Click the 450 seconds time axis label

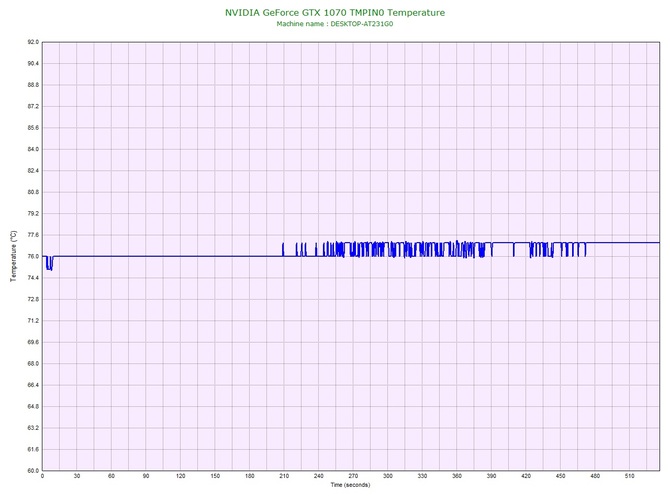pos(561,476)
